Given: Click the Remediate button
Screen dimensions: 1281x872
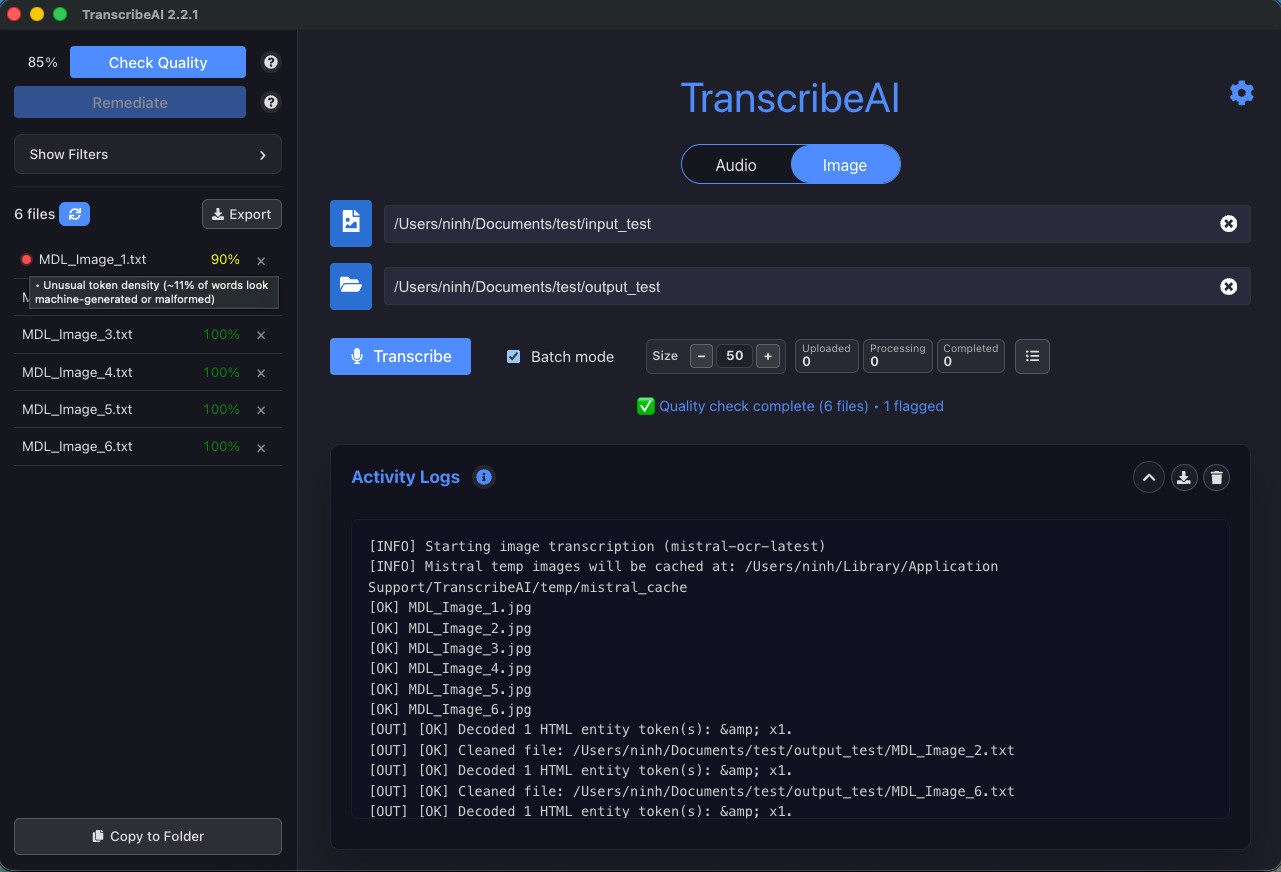Looking at the screenshot, I should click(x=130, y=102).
